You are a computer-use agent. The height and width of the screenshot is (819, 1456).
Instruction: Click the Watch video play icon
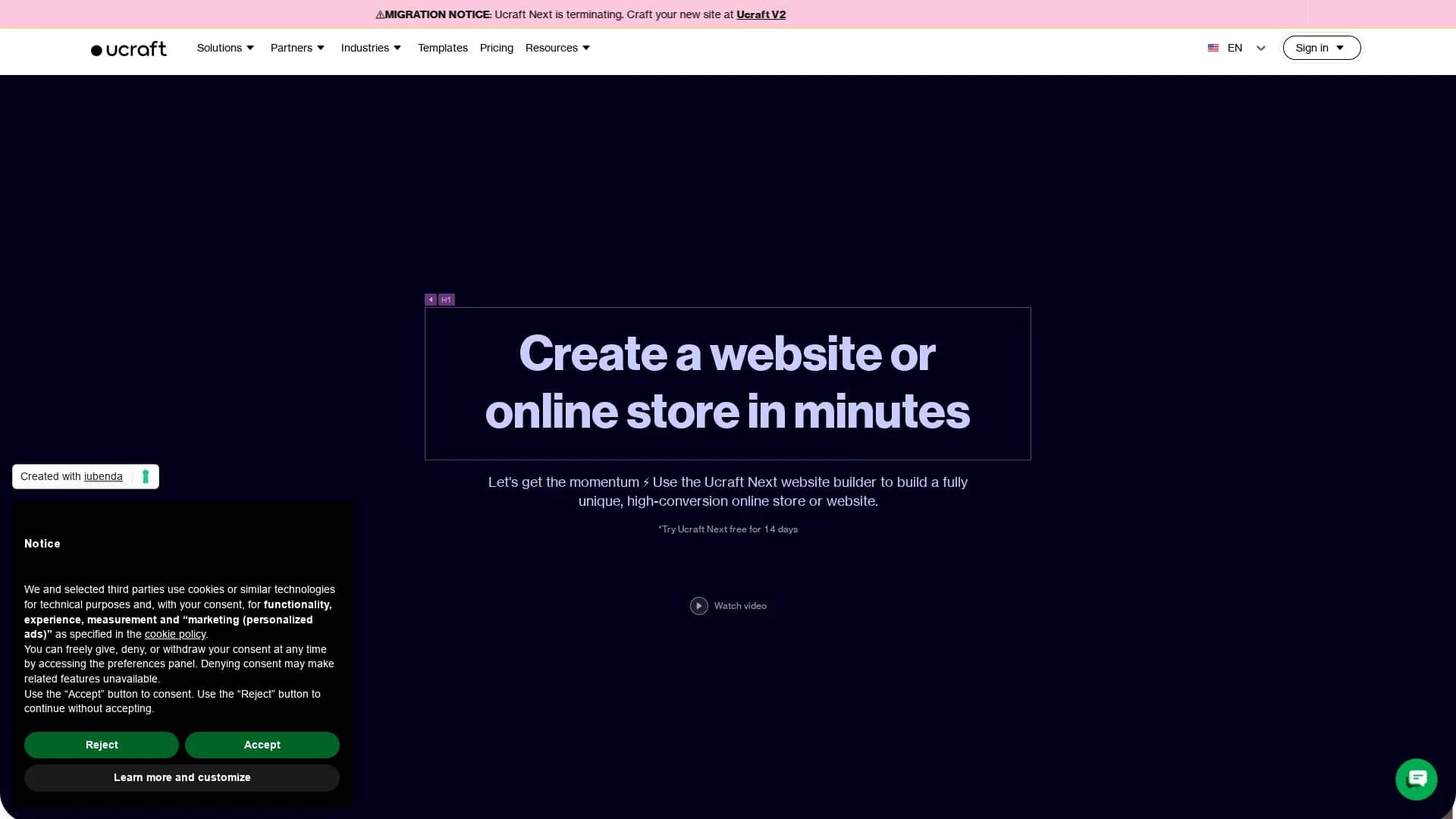point(698,606)
